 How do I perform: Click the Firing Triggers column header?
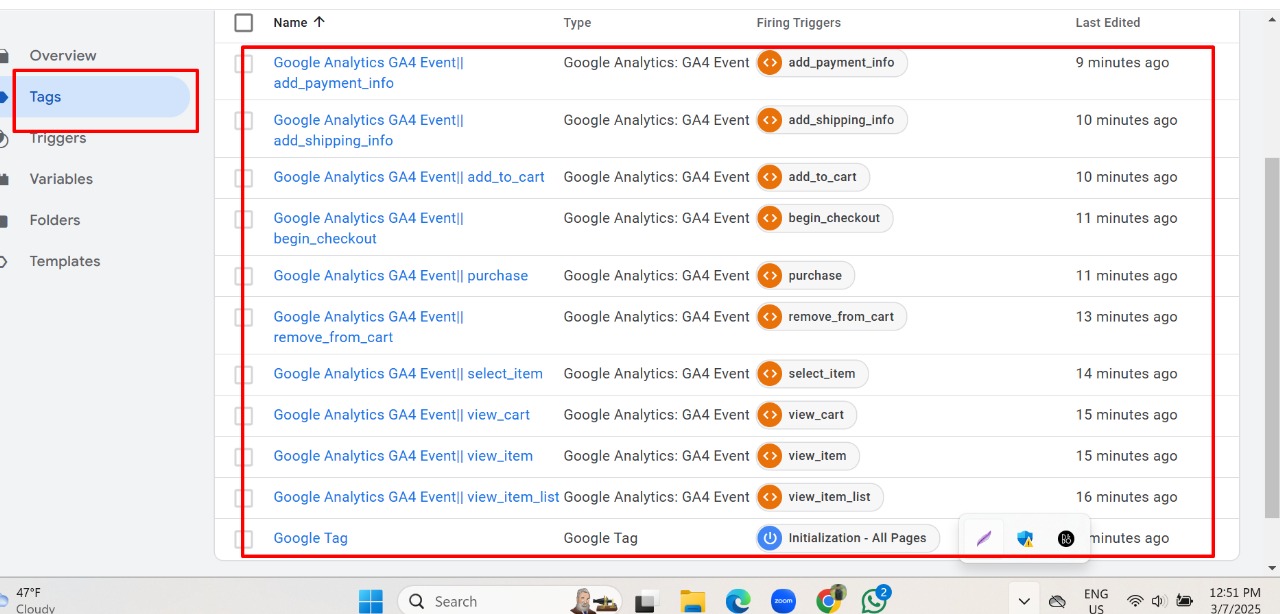click(x=799, y=22)
